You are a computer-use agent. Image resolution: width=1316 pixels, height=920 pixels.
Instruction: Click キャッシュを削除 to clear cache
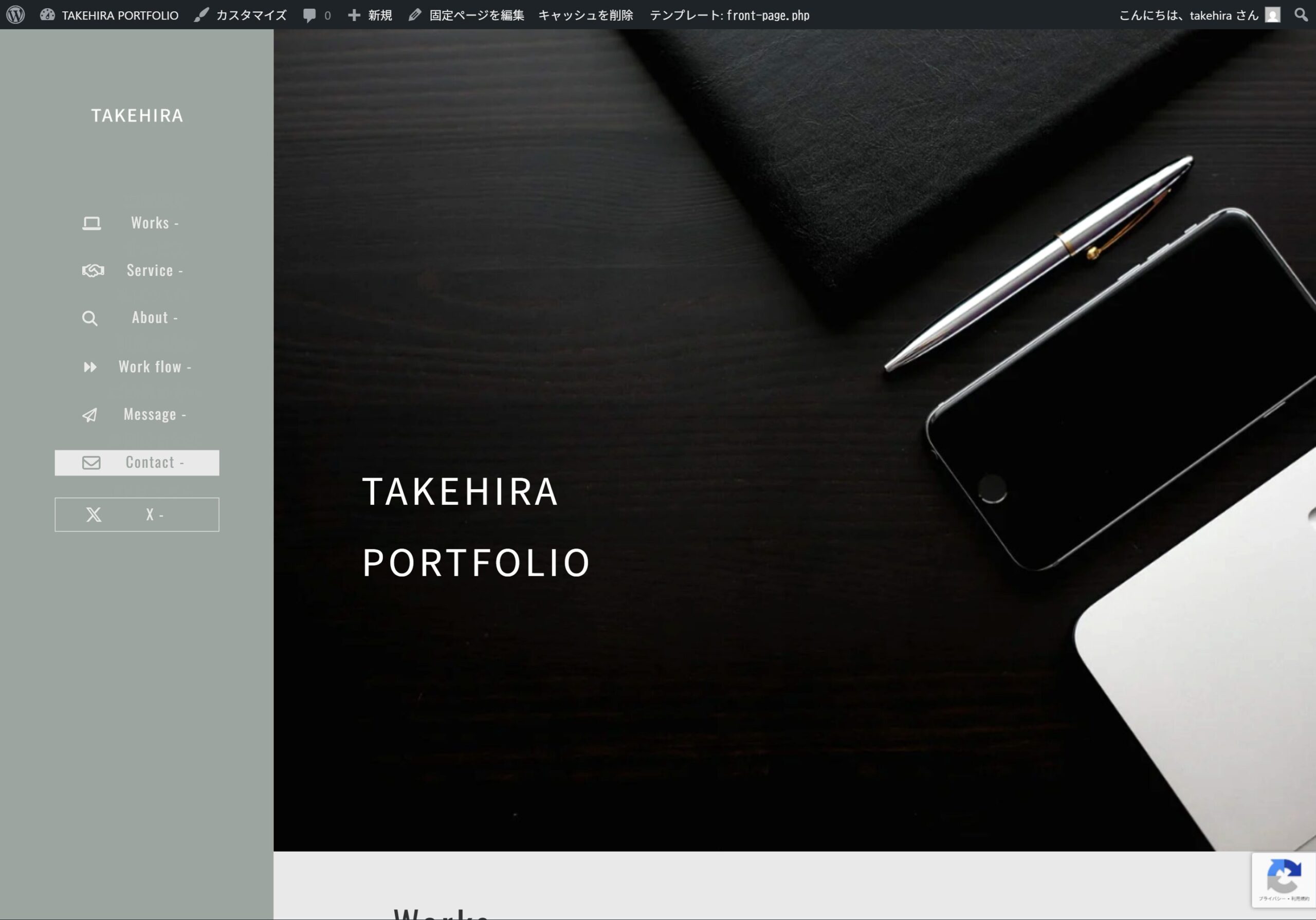[x=585, y=15]
